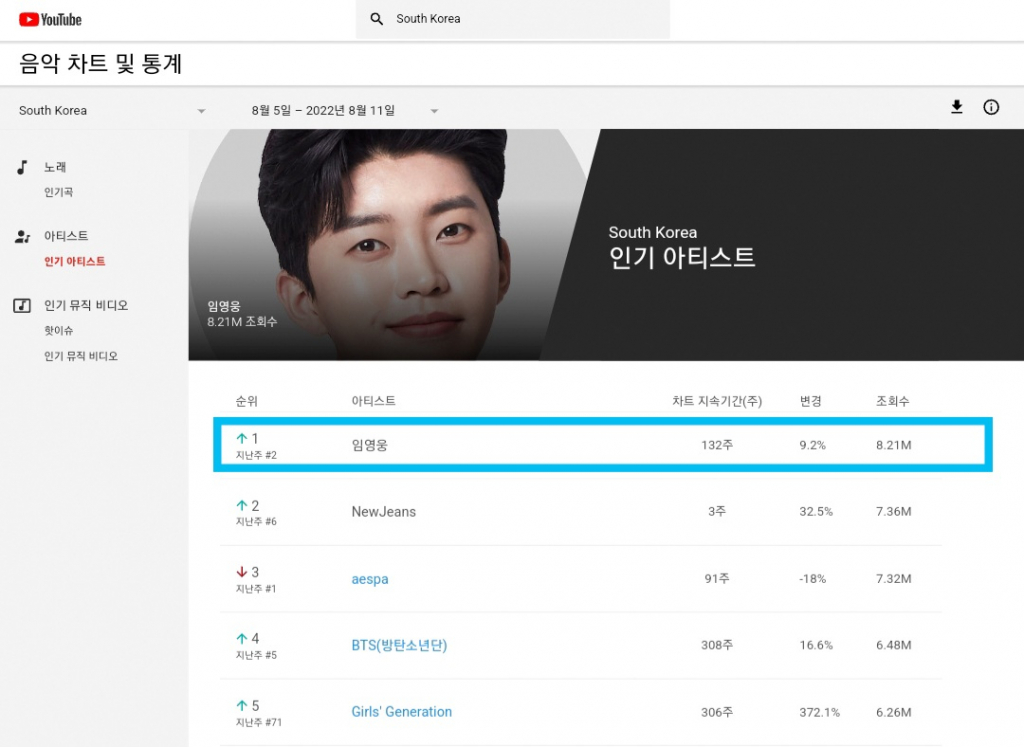Screen dimensions: 1024x747
Task: Click the up arrow beside rank 2
Action: tap(241, 506)
